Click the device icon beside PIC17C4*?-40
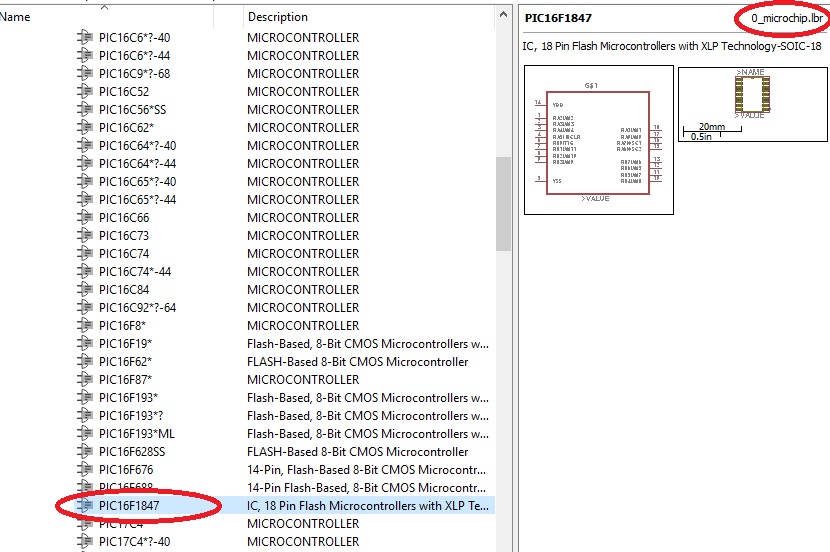Viewport: 830px width, 552px height. click(x=85, y=541)
